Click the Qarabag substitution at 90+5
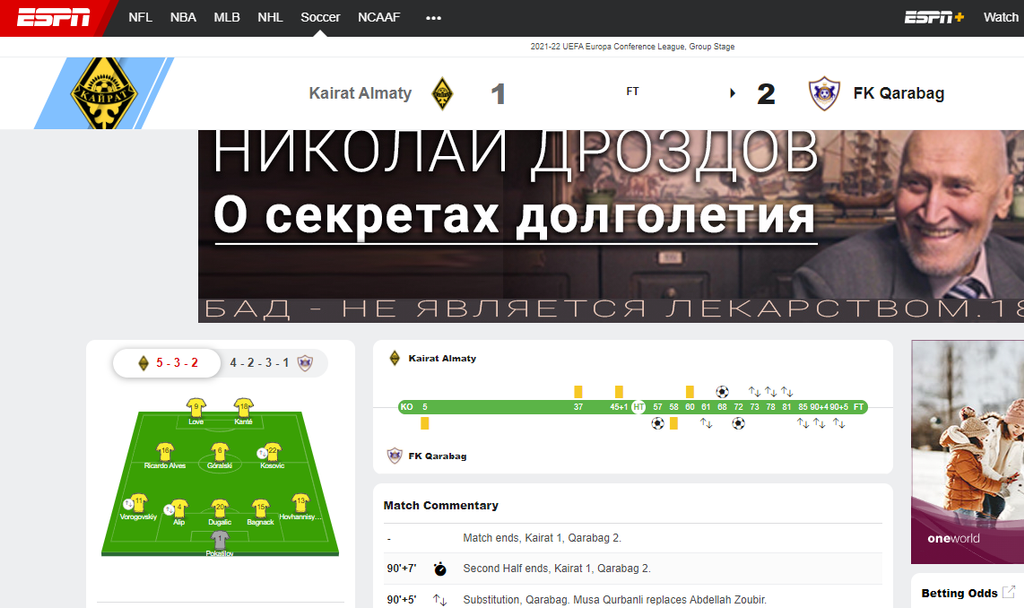 (839, 423)
